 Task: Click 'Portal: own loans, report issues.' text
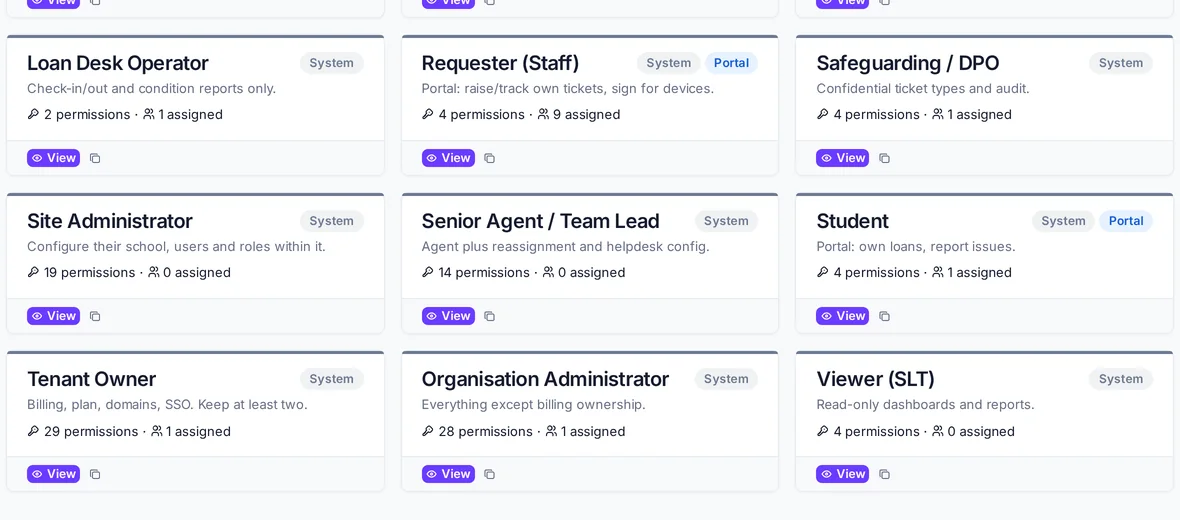tap(916, 247)
